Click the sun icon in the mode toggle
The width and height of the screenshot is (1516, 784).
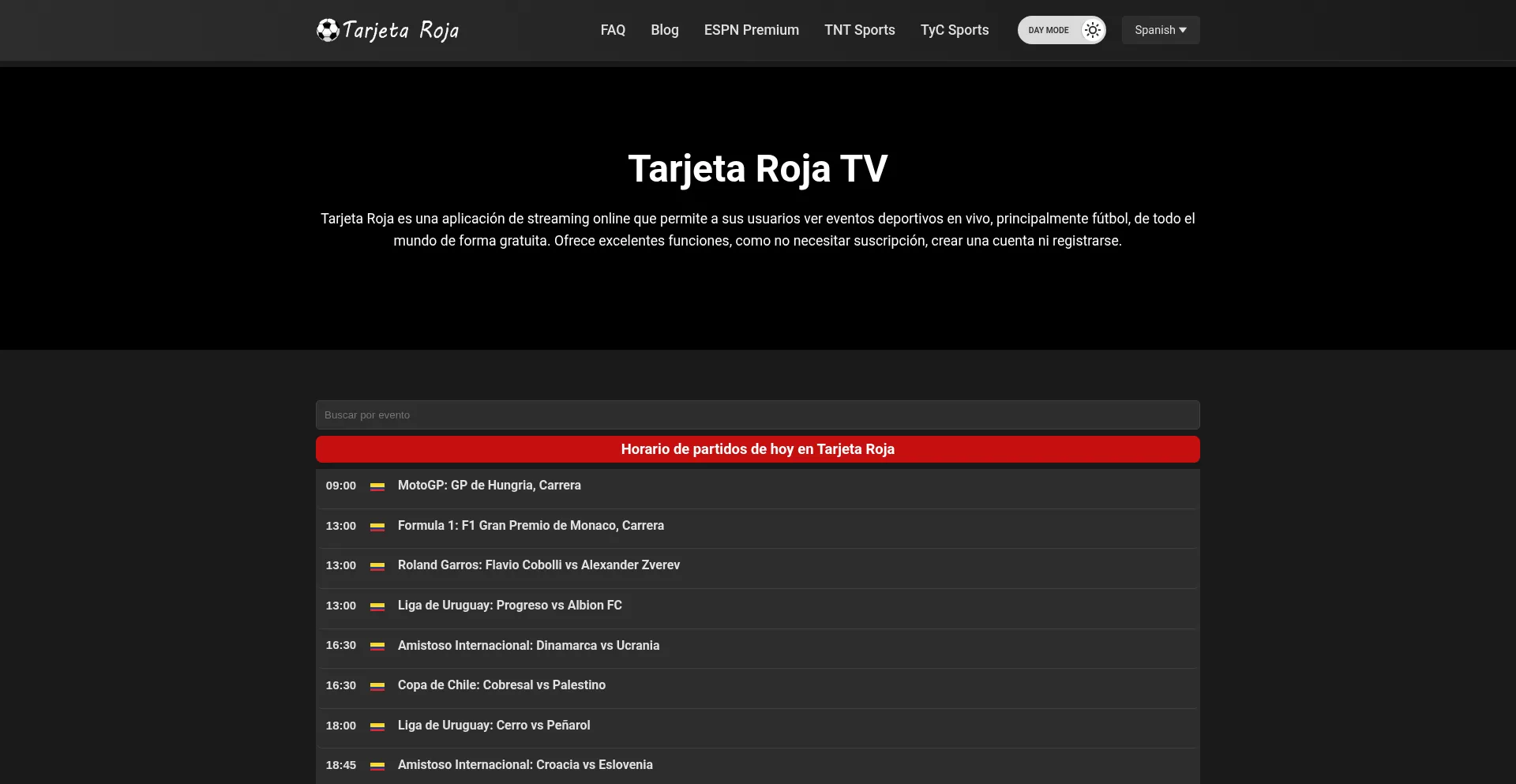(1092, 30)
